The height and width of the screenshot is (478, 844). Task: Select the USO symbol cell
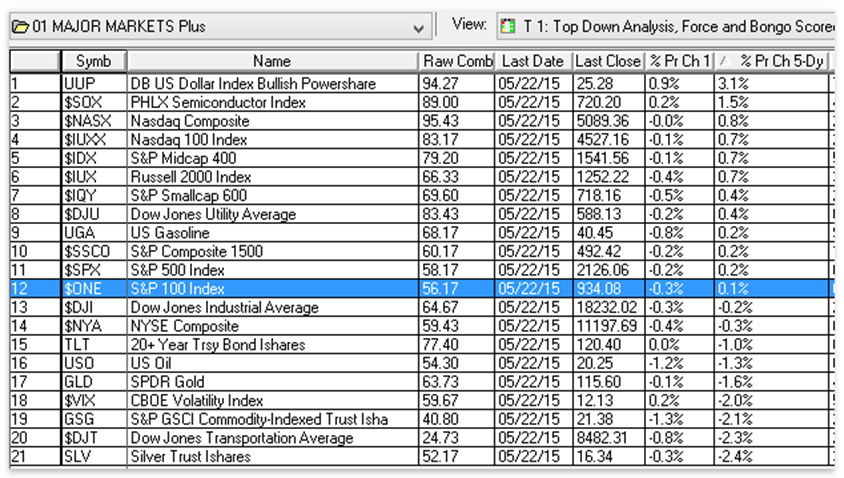(x=94, y=363)
